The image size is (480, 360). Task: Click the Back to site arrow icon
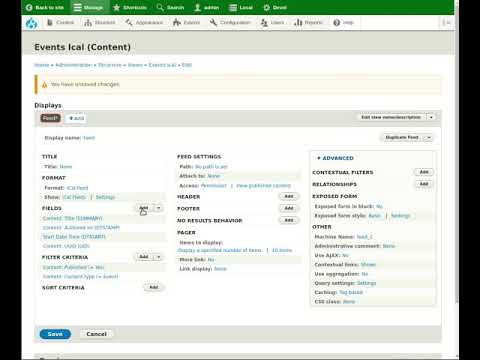click(29, 7)
